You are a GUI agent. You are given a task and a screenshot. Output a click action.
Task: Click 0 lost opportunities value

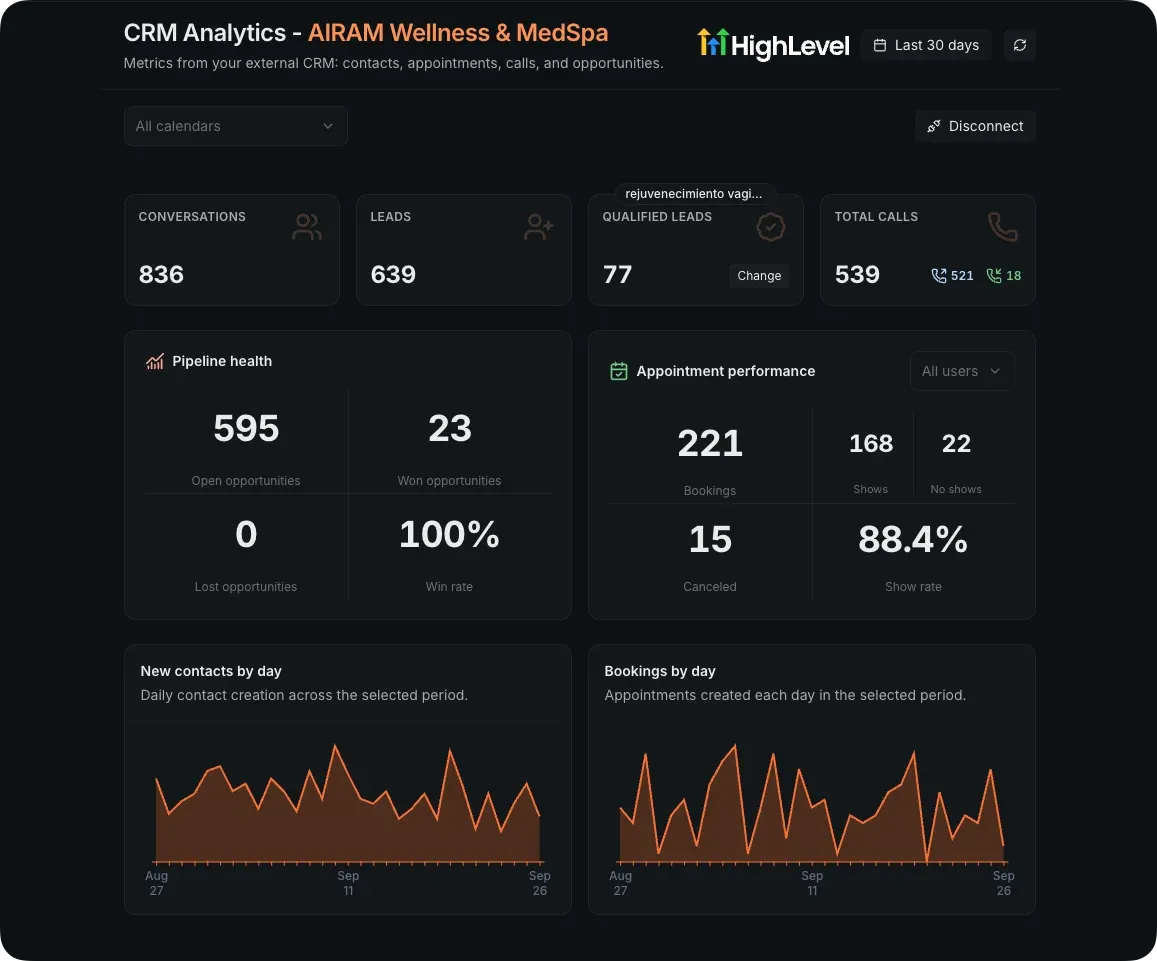(246, 534)
